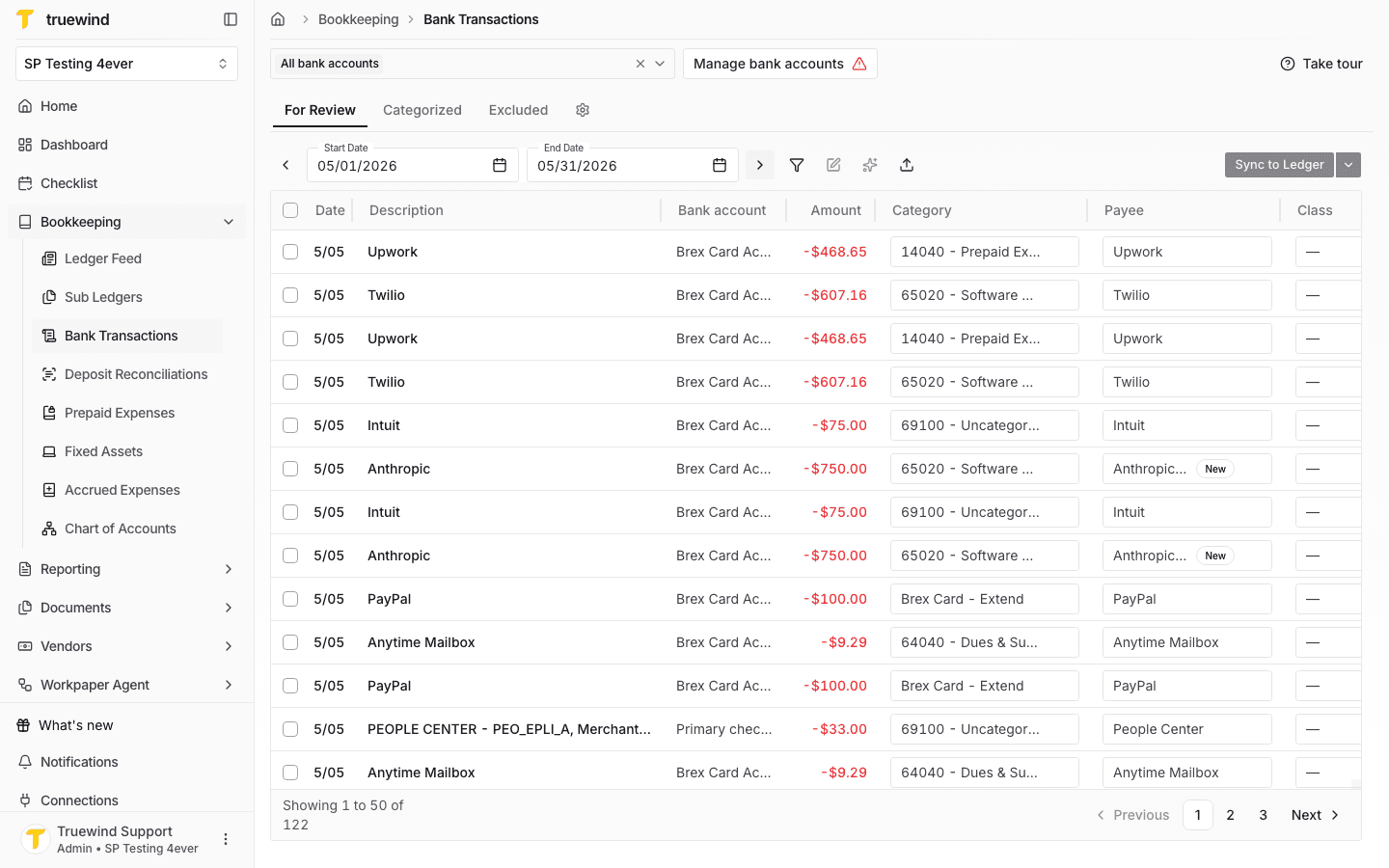
Task: Check first Upwork -$468.65 row checkbox
Action: point(290,252)
